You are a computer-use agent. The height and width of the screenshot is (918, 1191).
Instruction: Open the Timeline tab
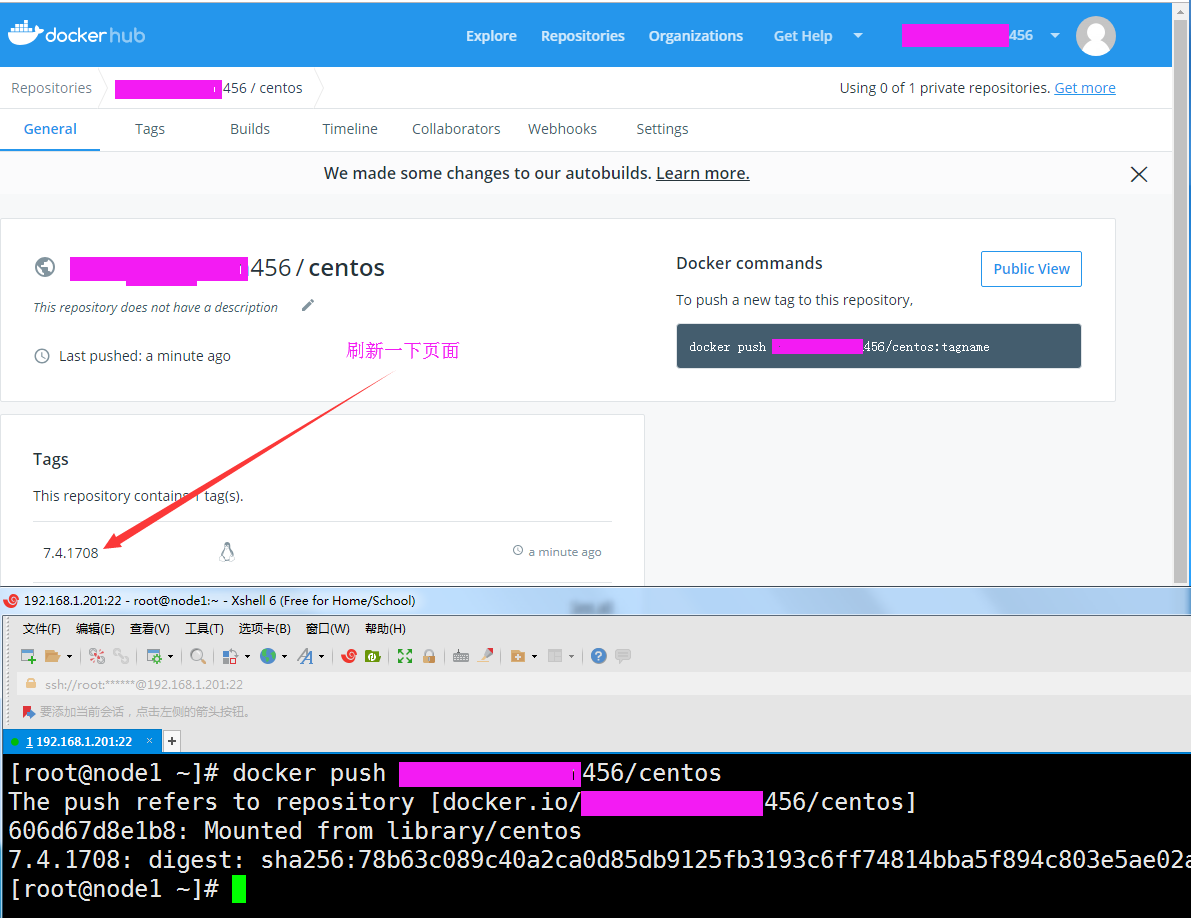[349, 129]
